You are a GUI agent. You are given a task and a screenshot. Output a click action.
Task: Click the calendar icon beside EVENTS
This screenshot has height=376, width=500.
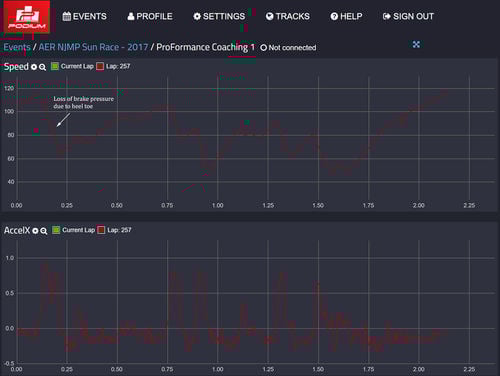tap(67, 16)
